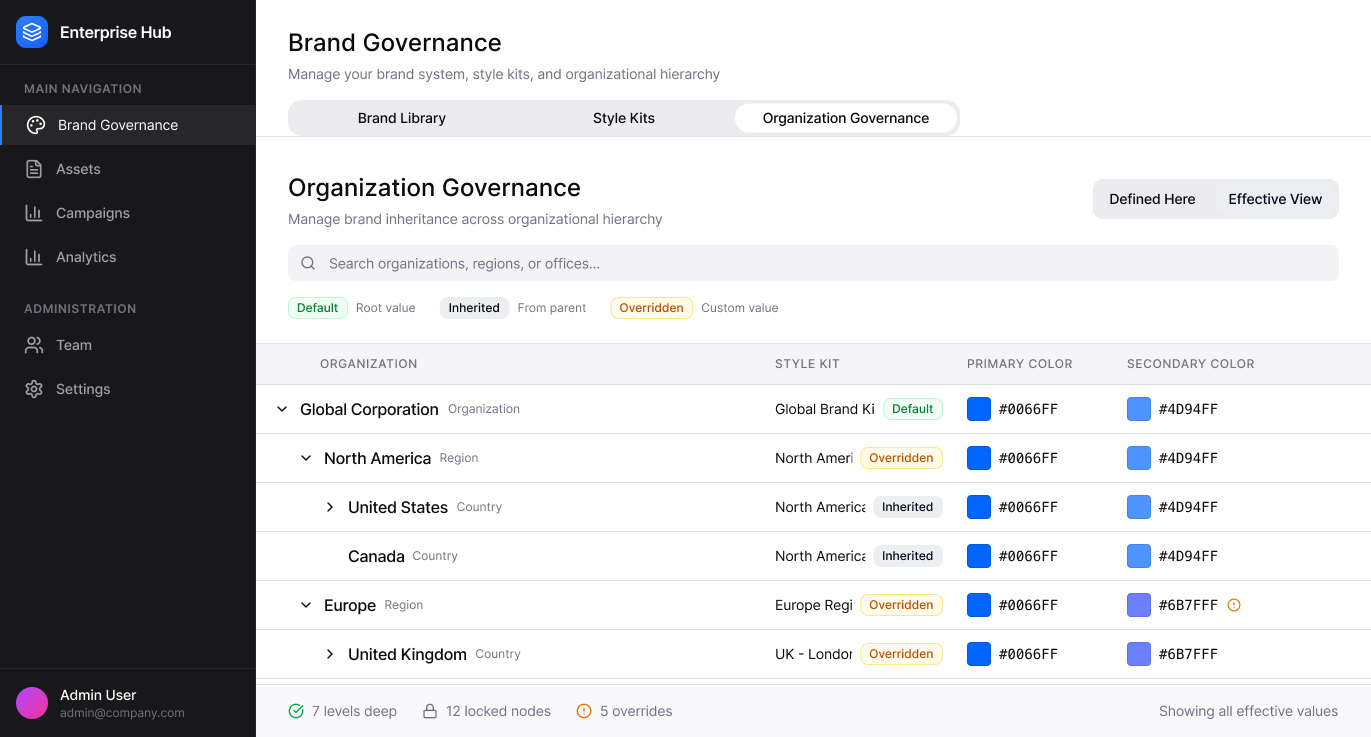This screenshot has height=737, width=1371.
Task: Expand the United Kingdom country row
Action: pos(330,654)
